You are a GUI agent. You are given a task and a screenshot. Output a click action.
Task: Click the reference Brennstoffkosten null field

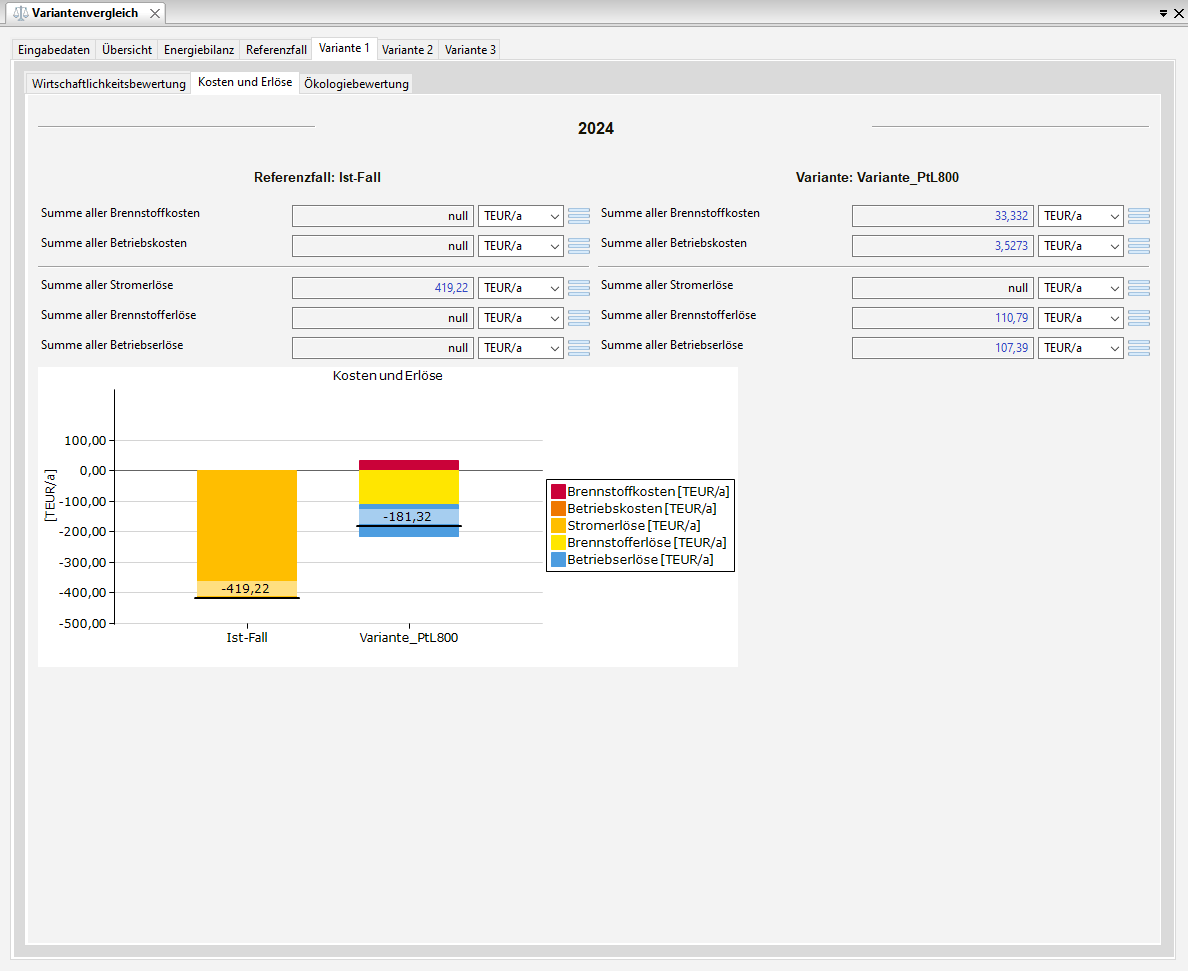[x=383, y=216]
